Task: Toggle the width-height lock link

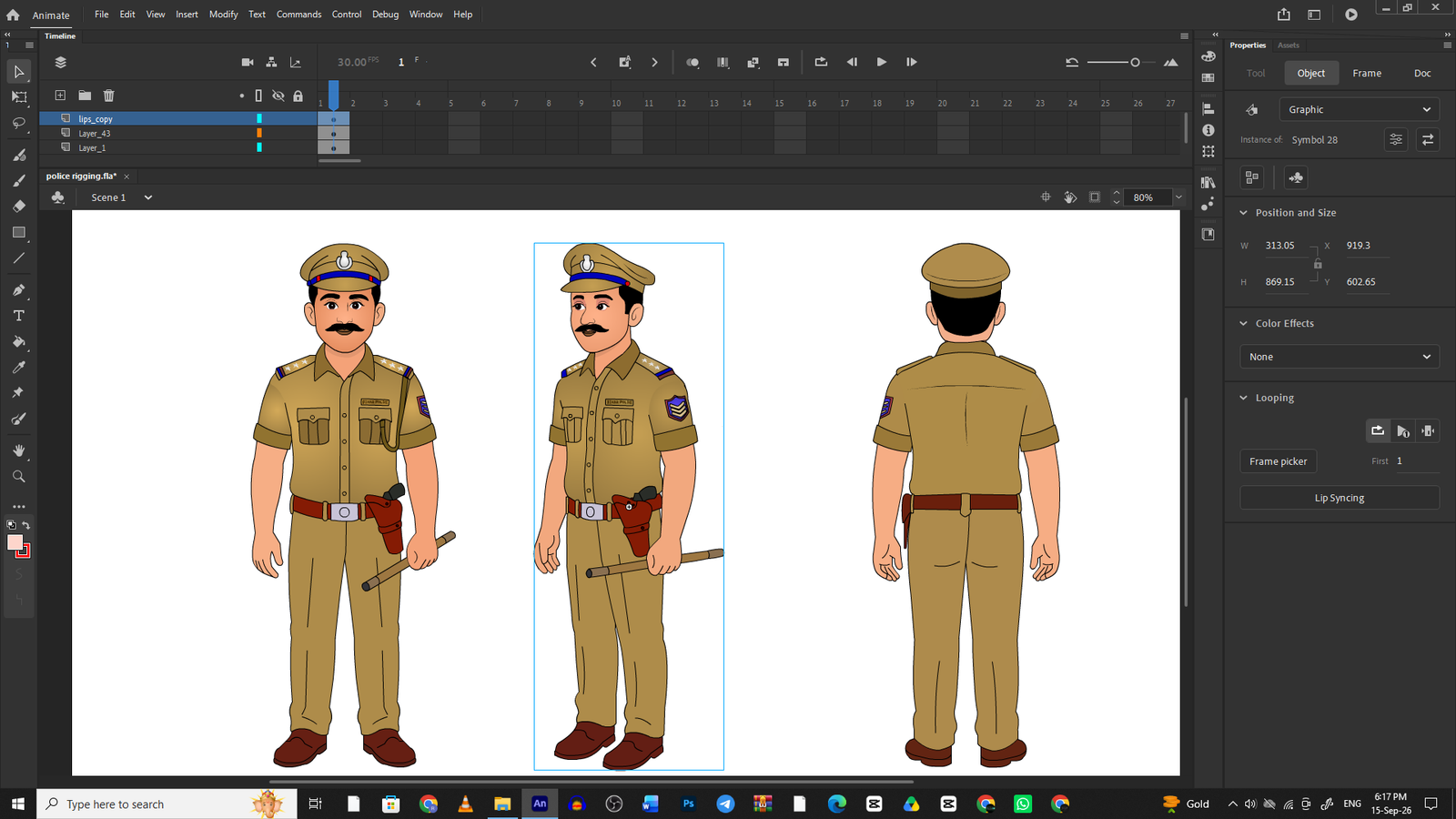Action: (1318, 264)
